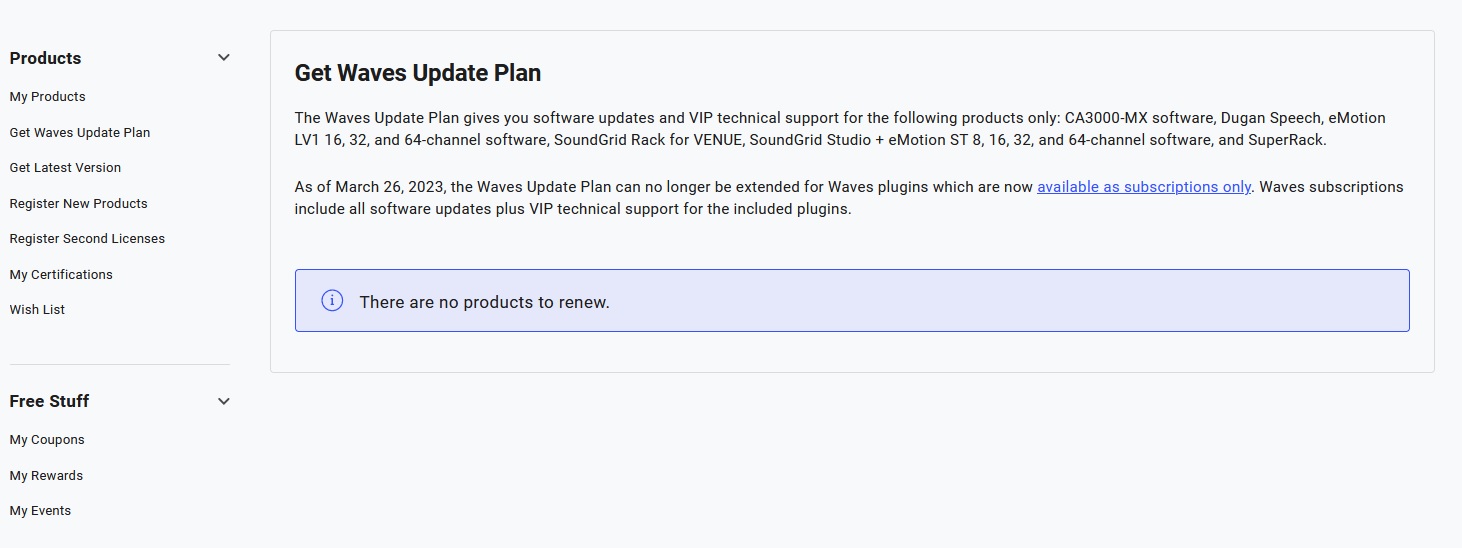The width and height of the screenshot is (1462, 548).
Task: Open My Events page
Action: click(40, 511)
